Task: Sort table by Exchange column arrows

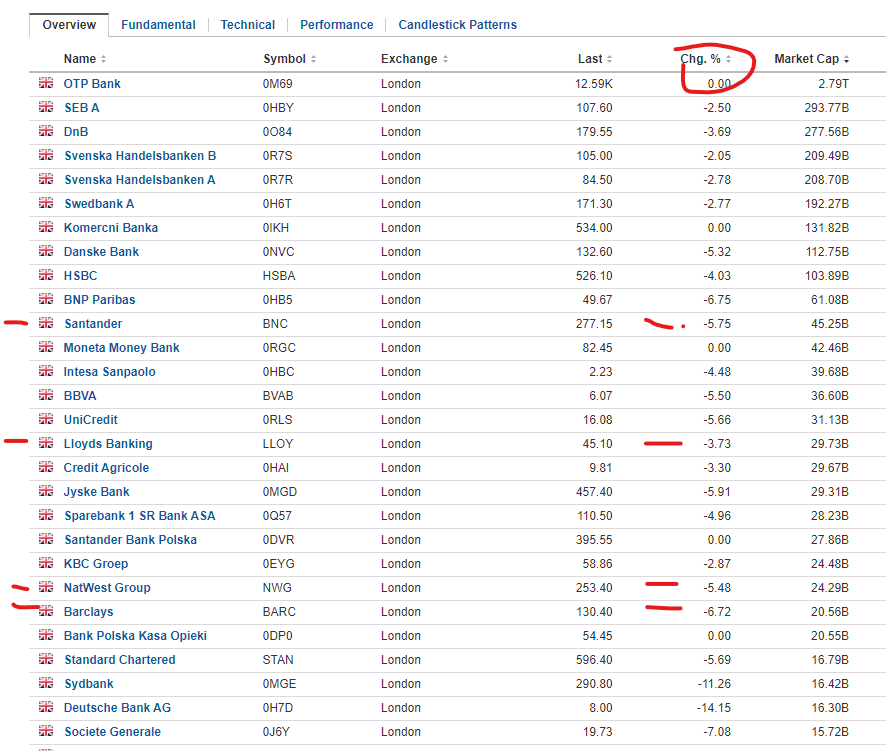Action: pyautogui.click(x=445, y=59)
